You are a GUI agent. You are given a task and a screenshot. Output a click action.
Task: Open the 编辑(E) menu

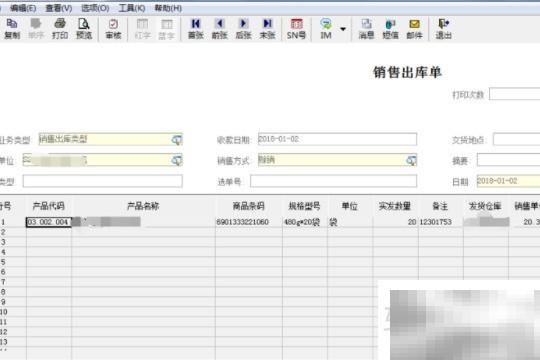23,8
